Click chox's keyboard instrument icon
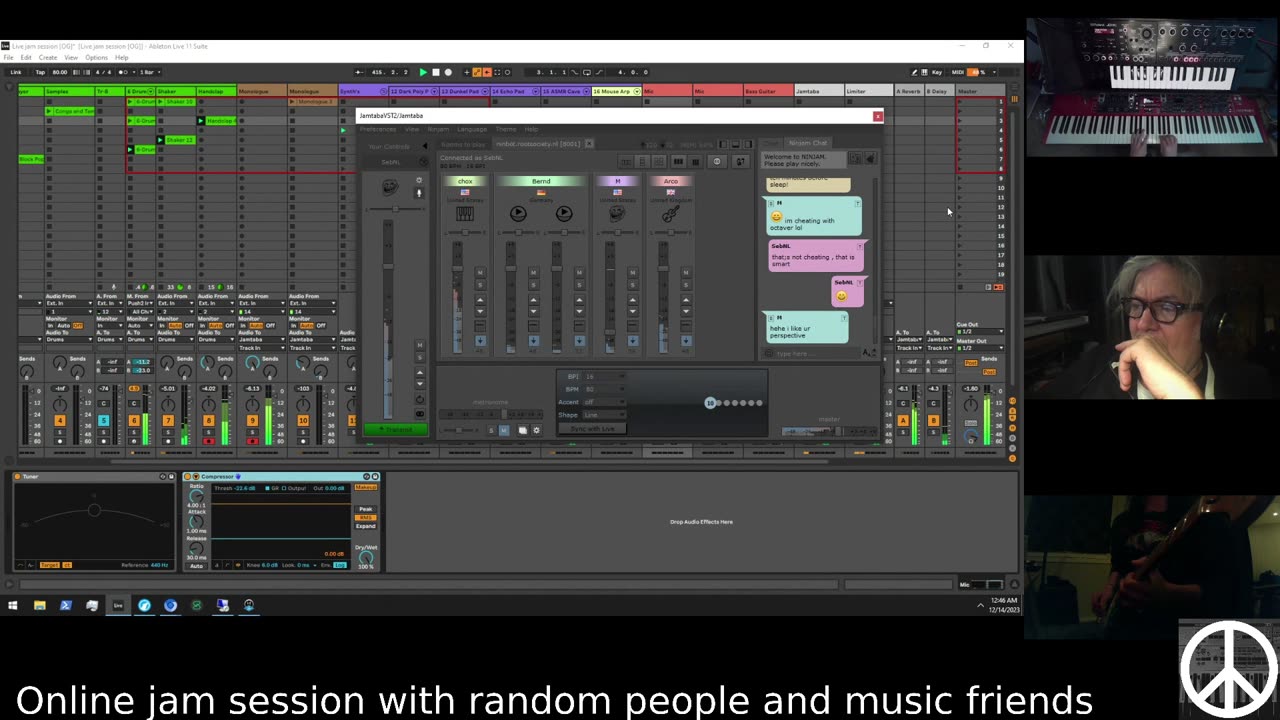 (465, 213)
